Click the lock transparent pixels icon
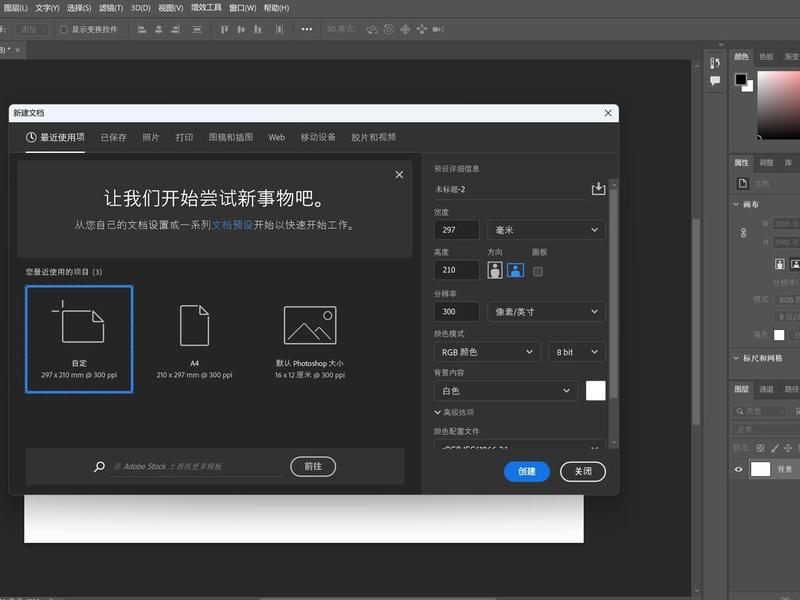This screenshot has height=600, width=800. pos(760,448)
